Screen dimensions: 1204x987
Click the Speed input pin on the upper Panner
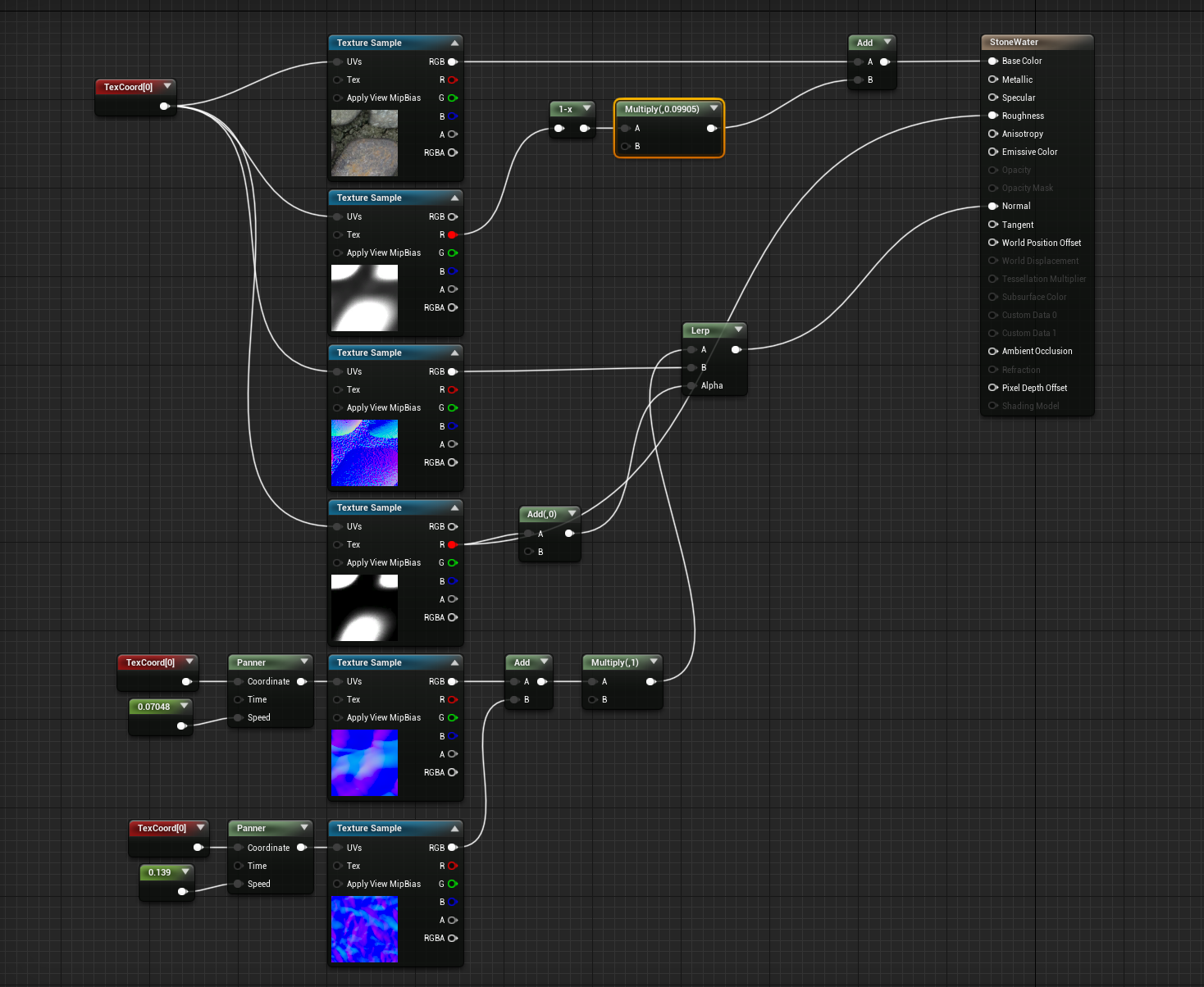coord(236,717)
